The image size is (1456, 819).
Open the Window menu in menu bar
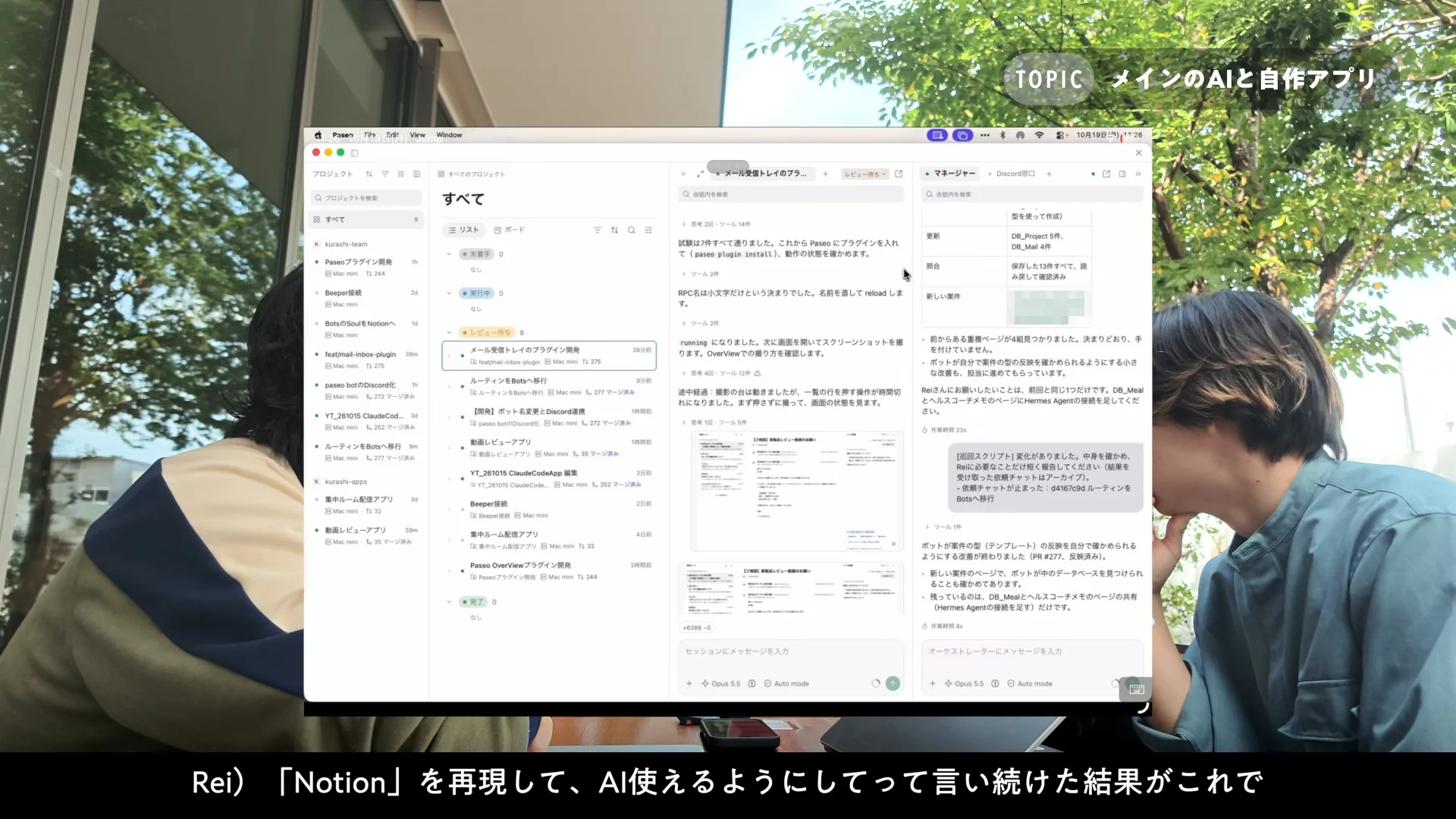click(x=450, y=136)
